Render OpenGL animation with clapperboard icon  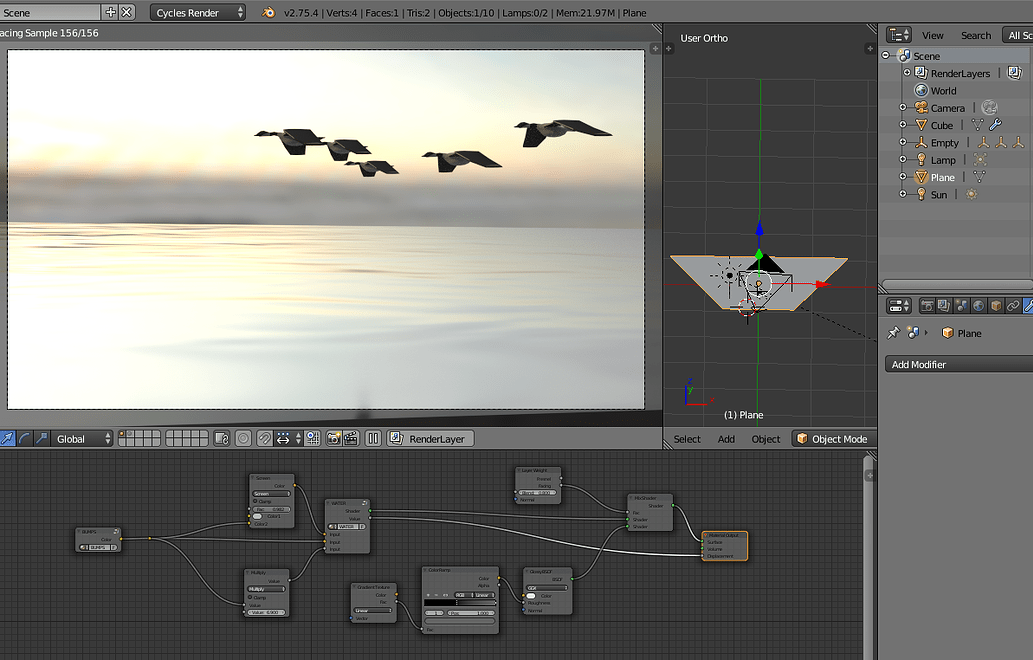click(x=351, y=439)
